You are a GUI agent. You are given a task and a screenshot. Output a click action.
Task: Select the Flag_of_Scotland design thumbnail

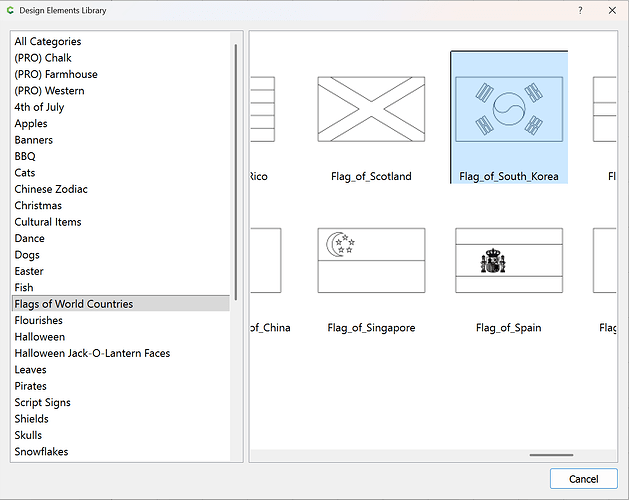click(x=371, y=111)
